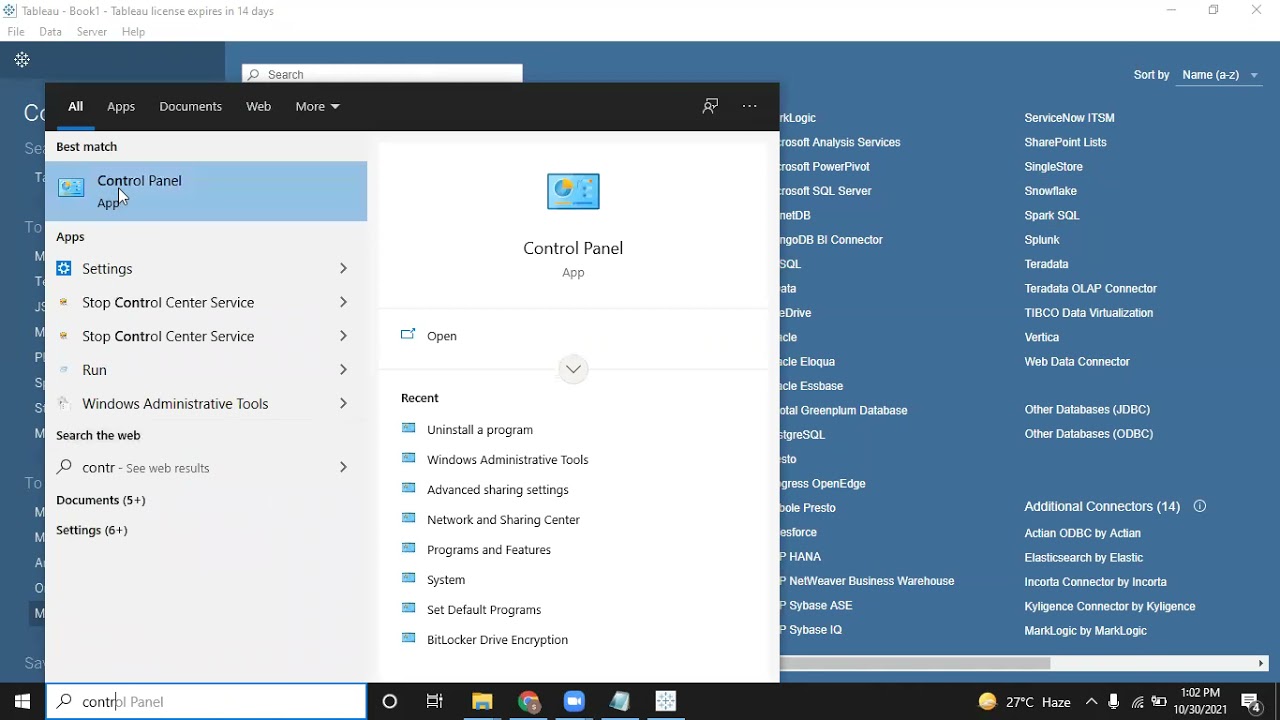Click the Windows search box containing contr
Viewport: 1280px width, 720px height.
point(206,702)
